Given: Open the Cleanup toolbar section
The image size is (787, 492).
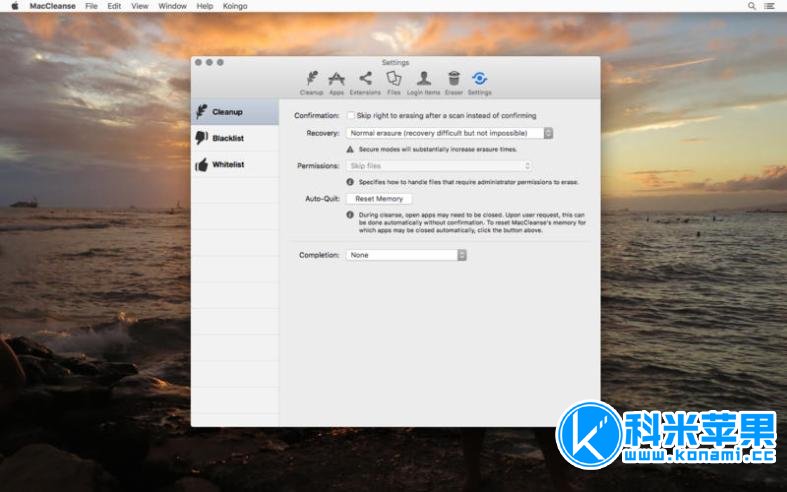Looking at the screenshot, I should click(x=311, y=83).
